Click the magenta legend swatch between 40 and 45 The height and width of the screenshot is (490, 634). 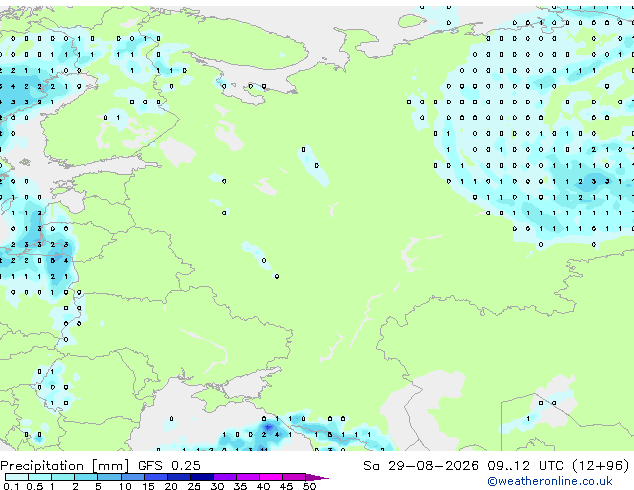(271, 477)
